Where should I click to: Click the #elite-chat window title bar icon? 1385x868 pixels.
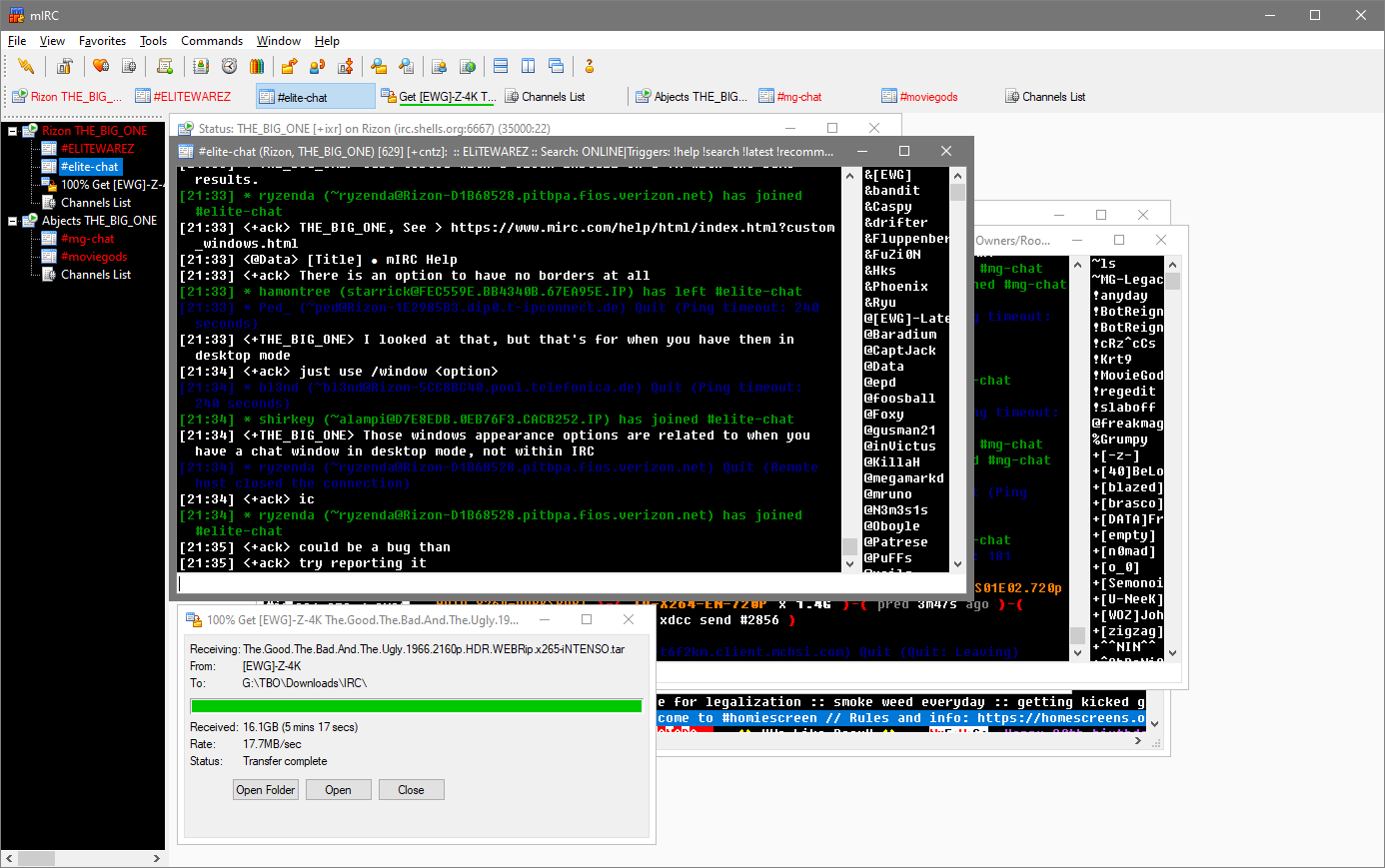186,152
